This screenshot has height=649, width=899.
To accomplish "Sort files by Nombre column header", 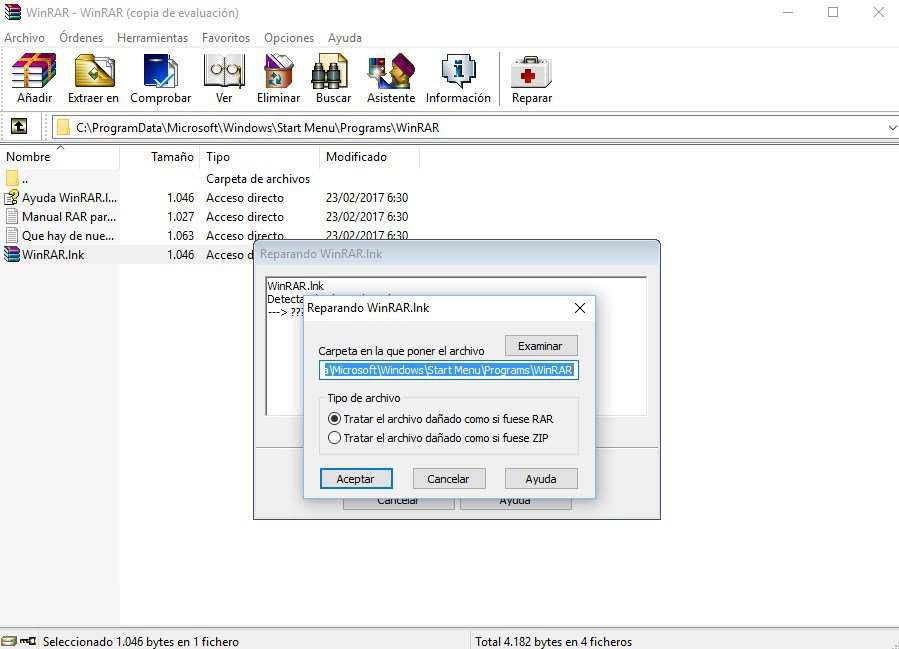I will pos(28,157).
